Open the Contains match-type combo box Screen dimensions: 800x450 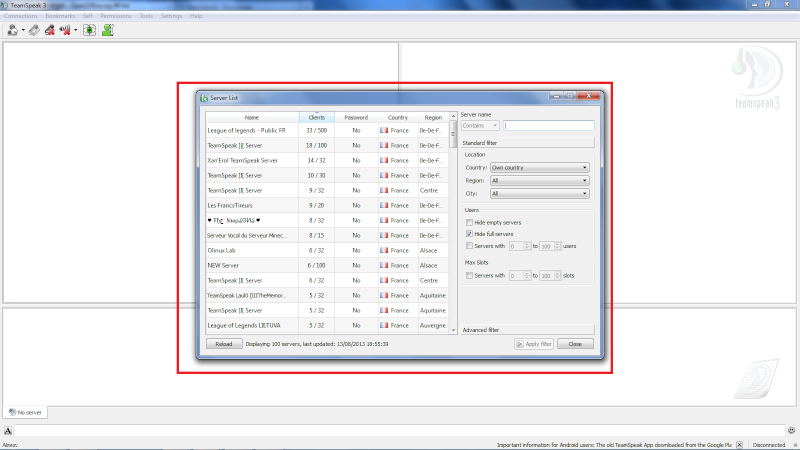pos(480,126)
